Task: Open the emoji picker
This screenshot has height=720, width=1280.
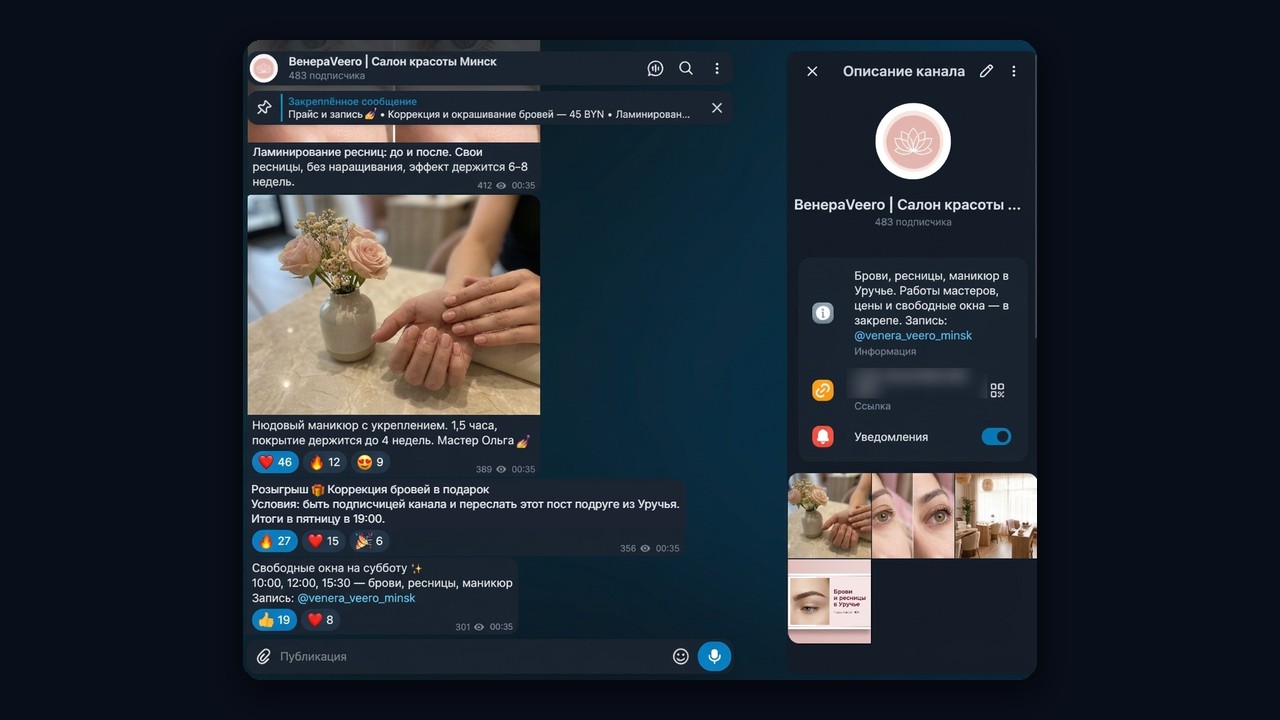Action: (x=681, y=656)
